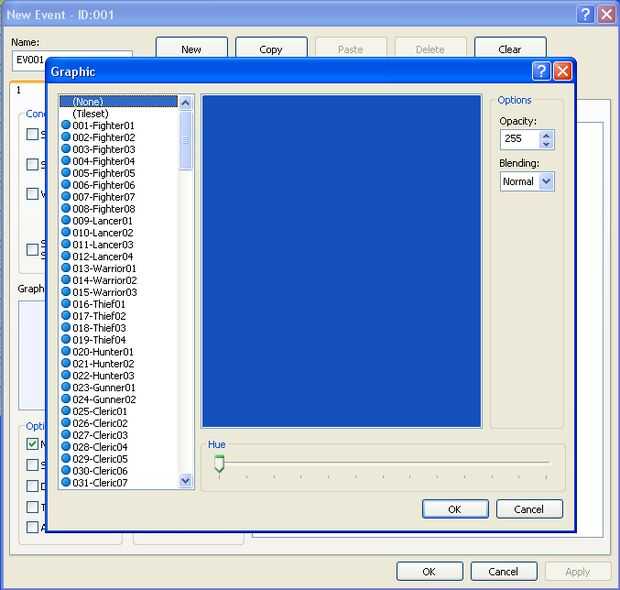Viewport: 620px width, 590px height.
Task: Confirm the Graphic dialog with OK
Action: click(x=455, y=509)
